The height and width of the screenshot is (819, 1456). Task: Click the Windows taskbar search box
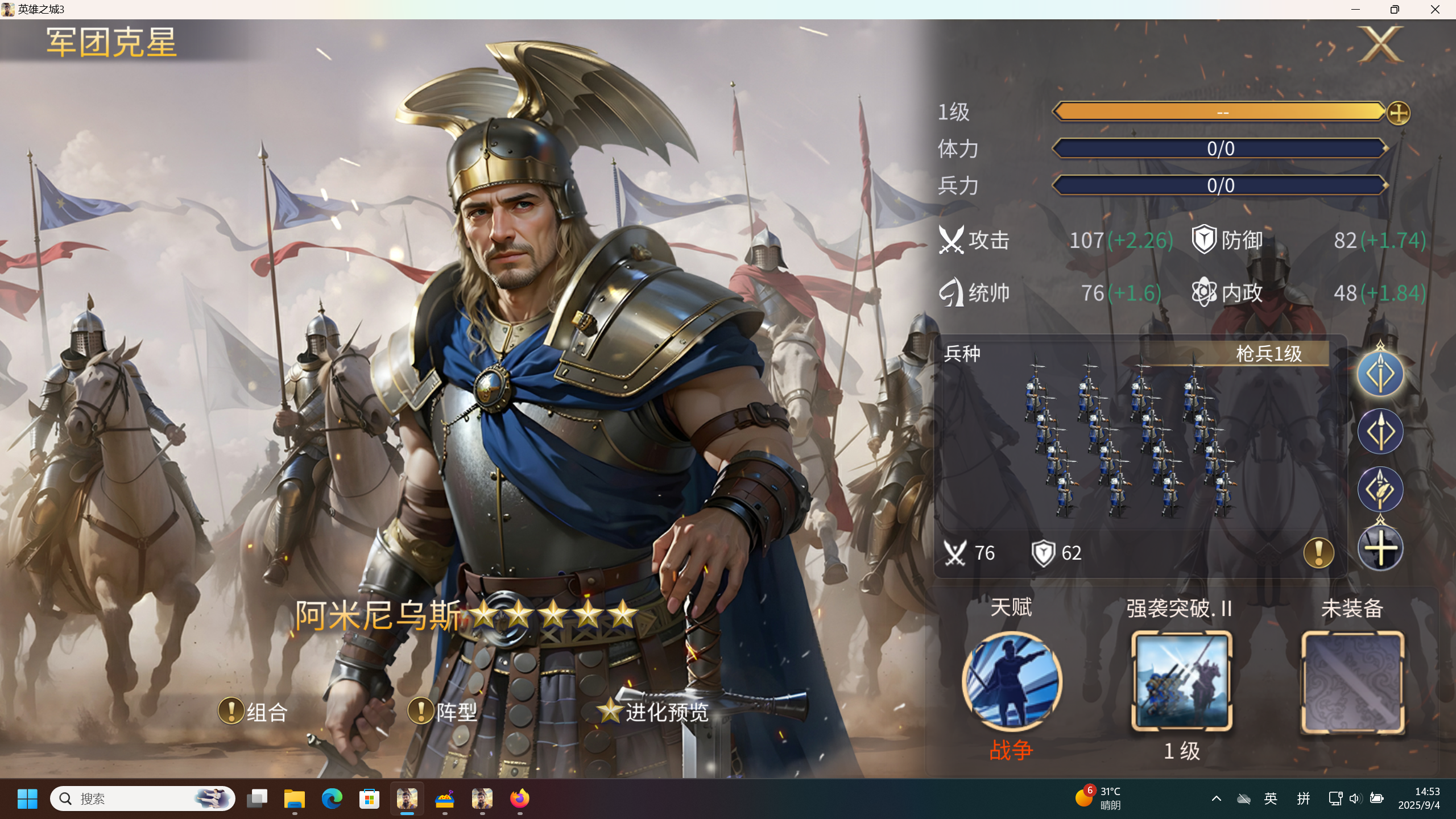point(142,799)
